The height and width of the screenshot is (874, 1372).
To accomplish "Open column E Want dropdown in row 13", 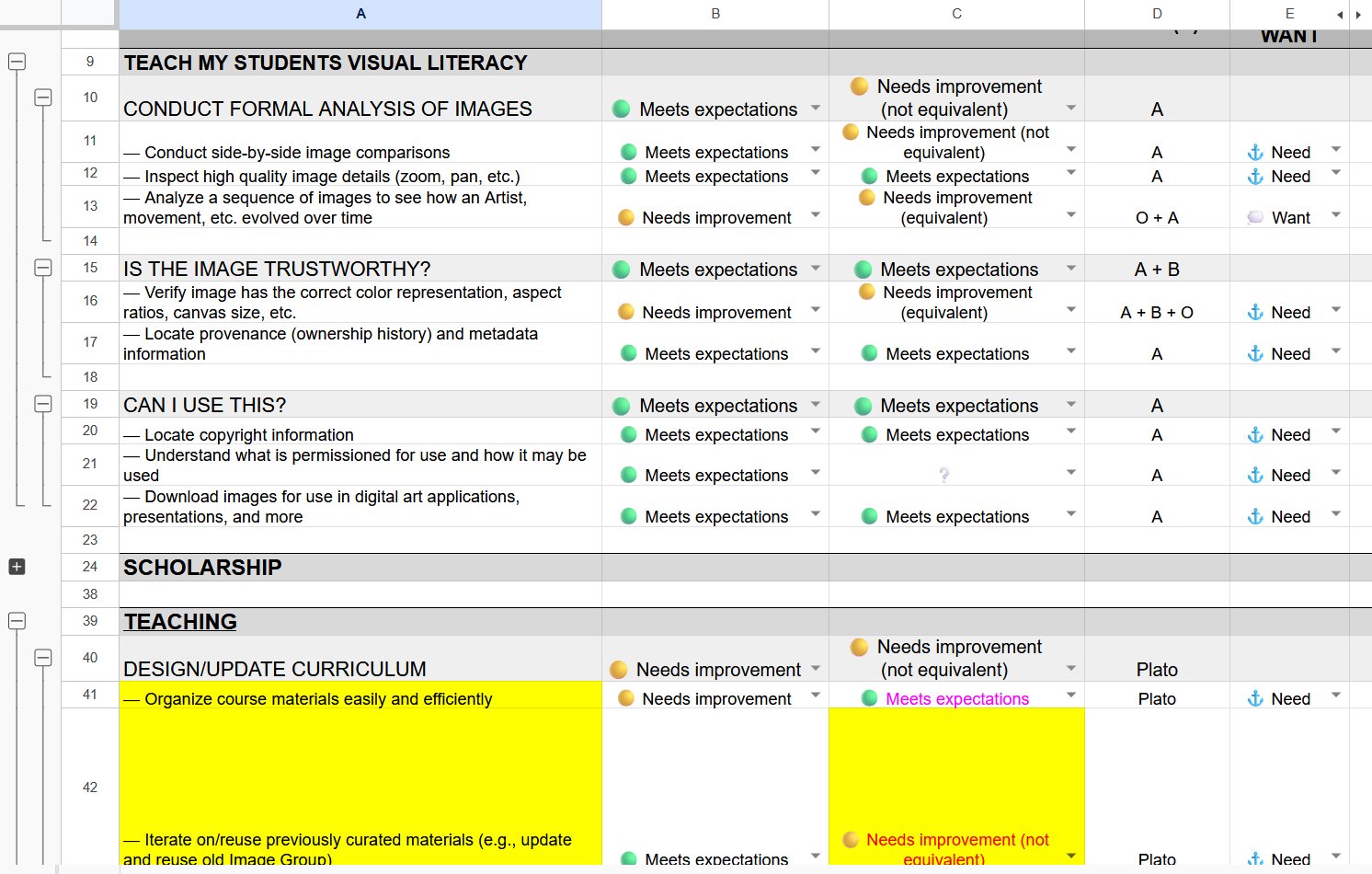I will [x=1336, y=215].
